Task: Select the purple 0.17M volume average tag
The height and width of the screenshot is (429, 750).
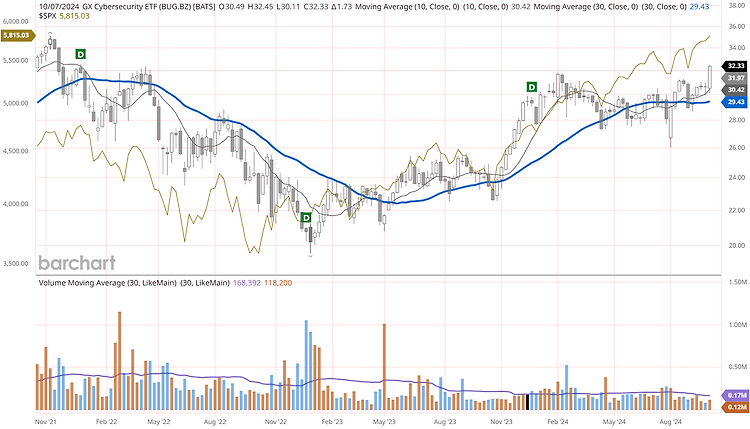Action: (737, 396)
